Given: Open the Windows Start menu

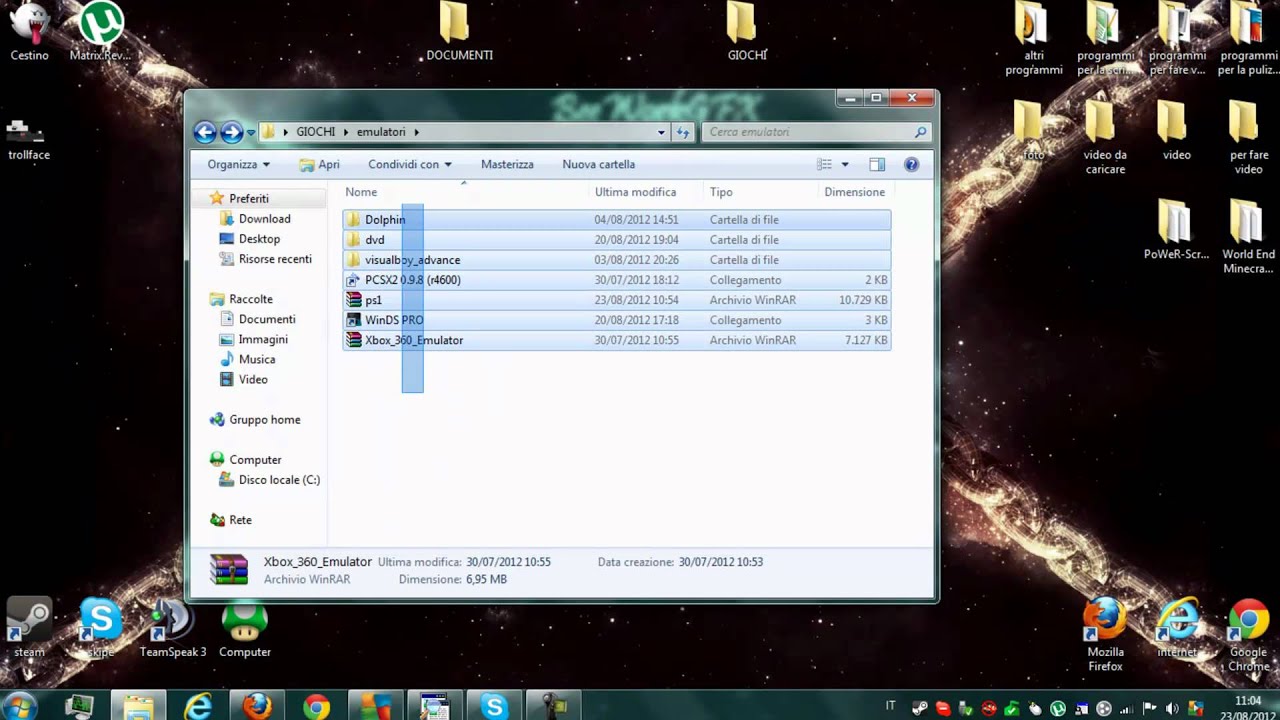Looking at the screenshot, I should click(20, 706).
